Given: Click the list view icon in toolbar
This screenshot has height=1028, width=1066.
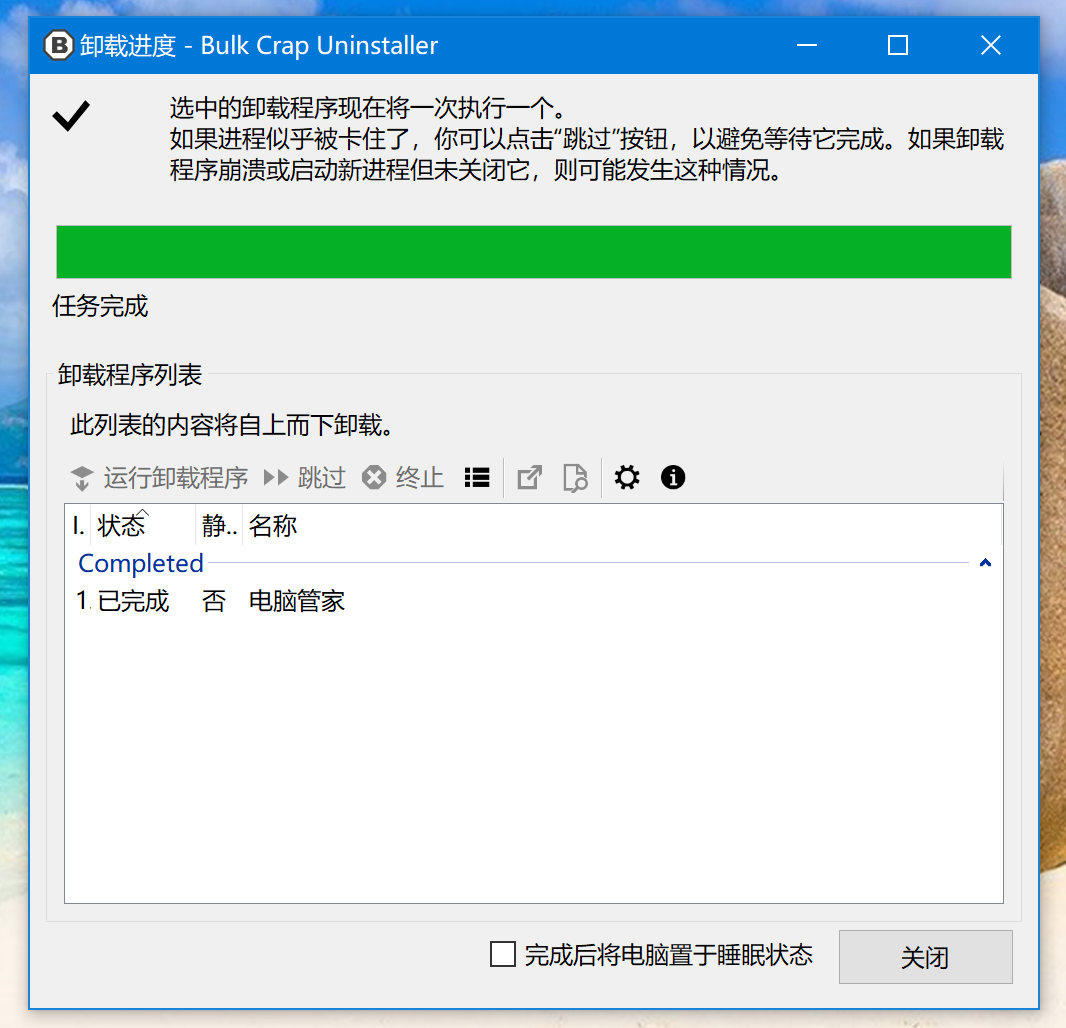Looking at the screenshot, I should (x=477, y=478).
